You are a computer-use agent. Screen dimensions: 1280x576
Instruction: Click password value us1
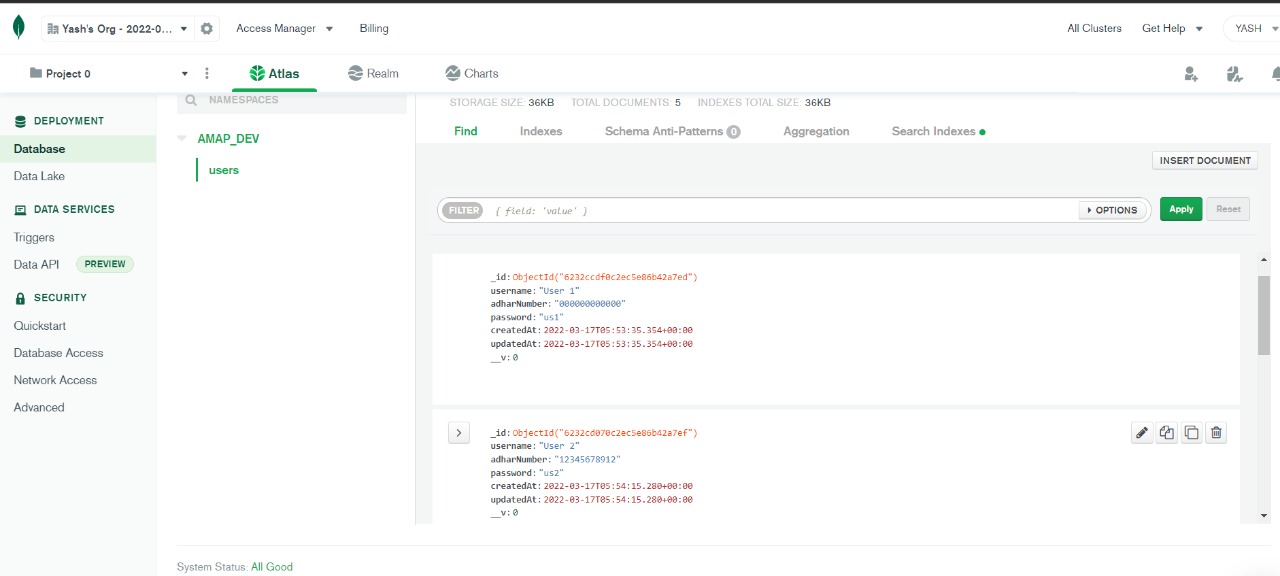(x=551, y=317)
